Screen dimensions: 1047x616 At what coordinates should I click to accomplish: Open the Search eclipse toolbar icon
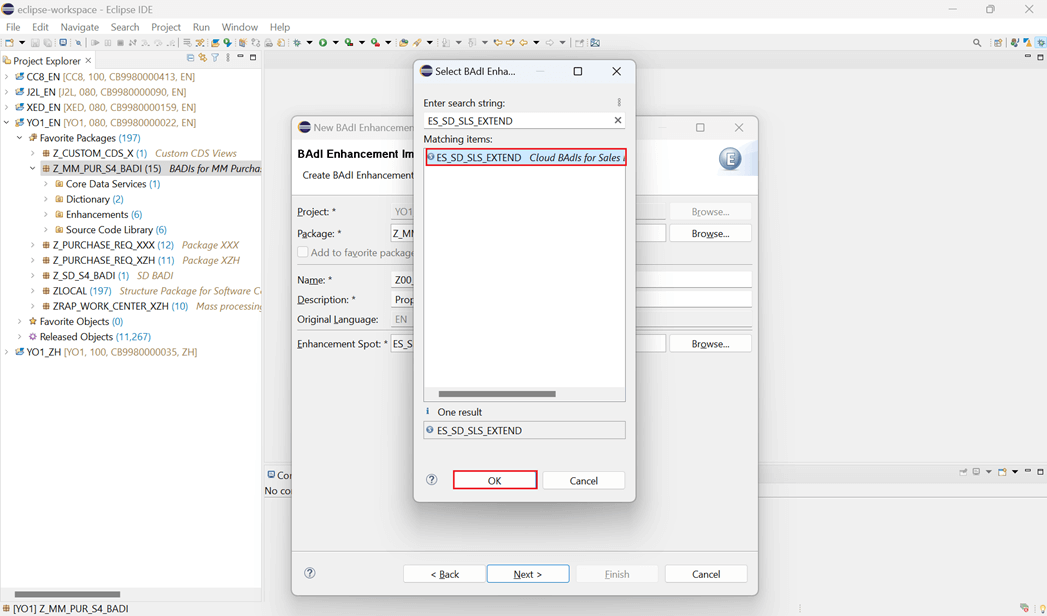pyautogui.click(x=977, y=42)
